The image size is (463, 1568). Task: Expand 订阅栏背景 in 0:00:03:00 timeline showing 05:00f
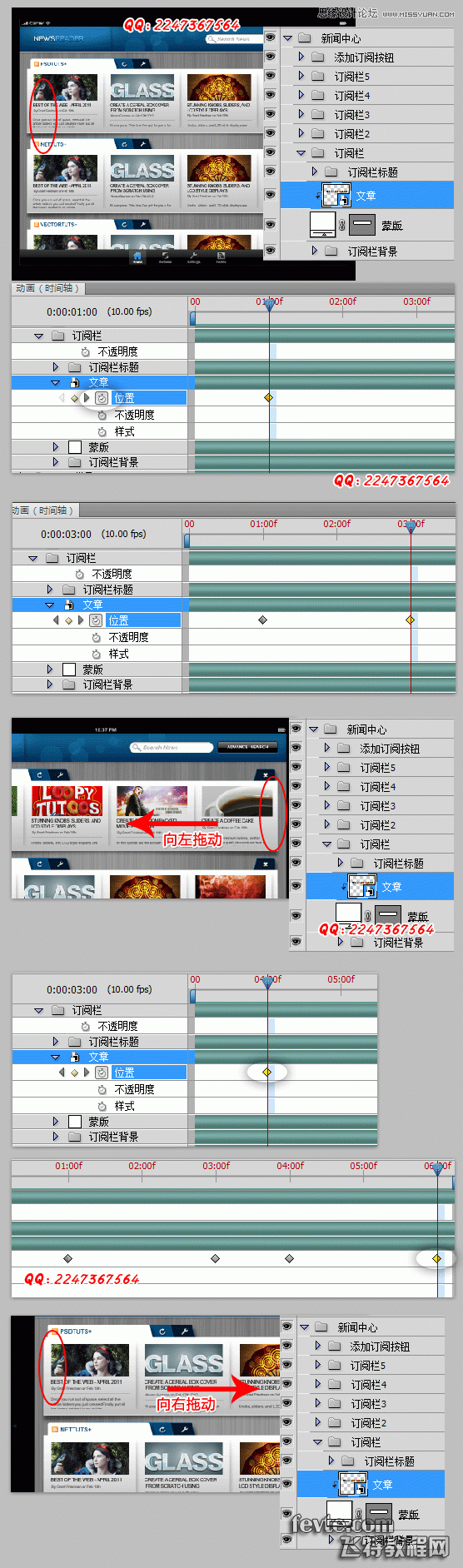(x=56, y=1137)
